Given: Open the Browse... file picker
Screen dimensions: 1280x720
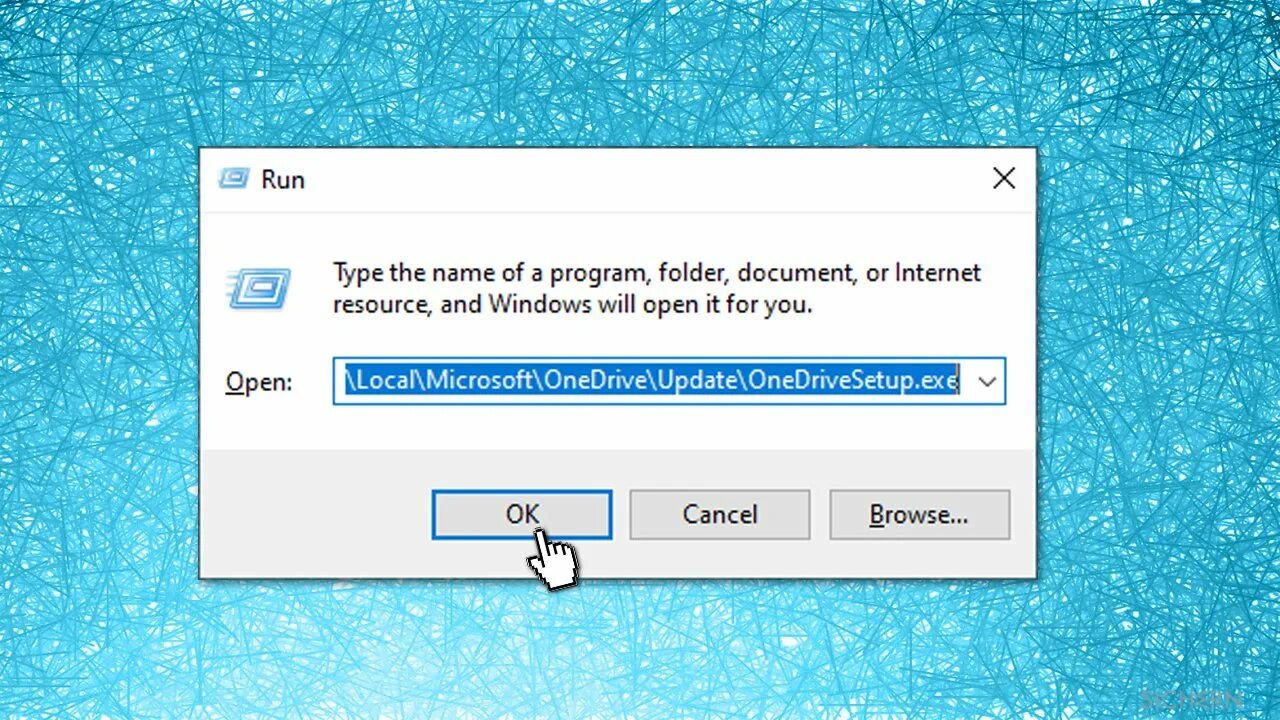Looking at the screenshot, I should coord(919,515).
